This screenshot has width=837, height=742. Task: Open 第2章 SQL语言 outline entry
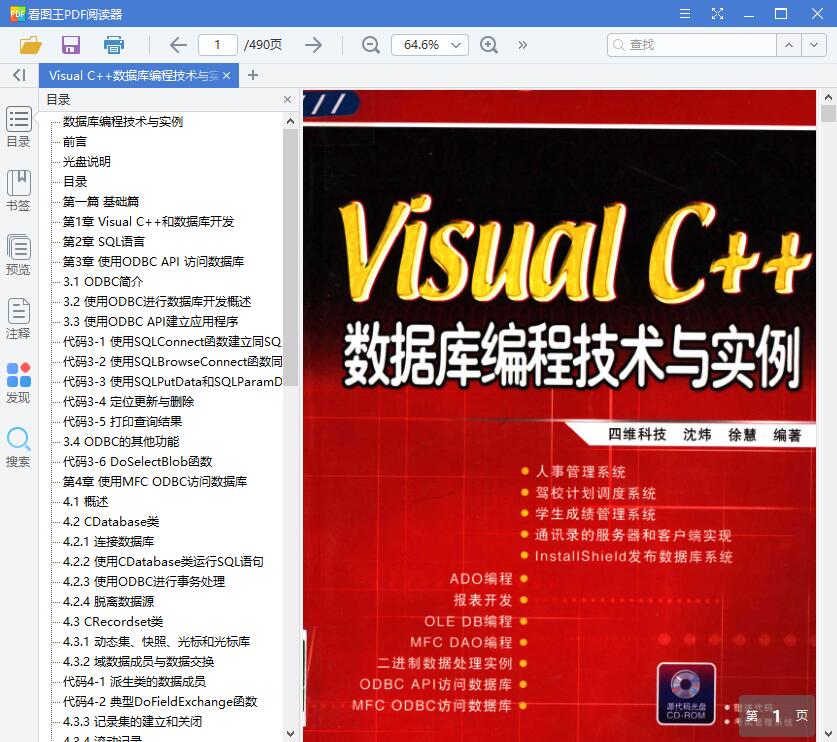tap(104, 242)
